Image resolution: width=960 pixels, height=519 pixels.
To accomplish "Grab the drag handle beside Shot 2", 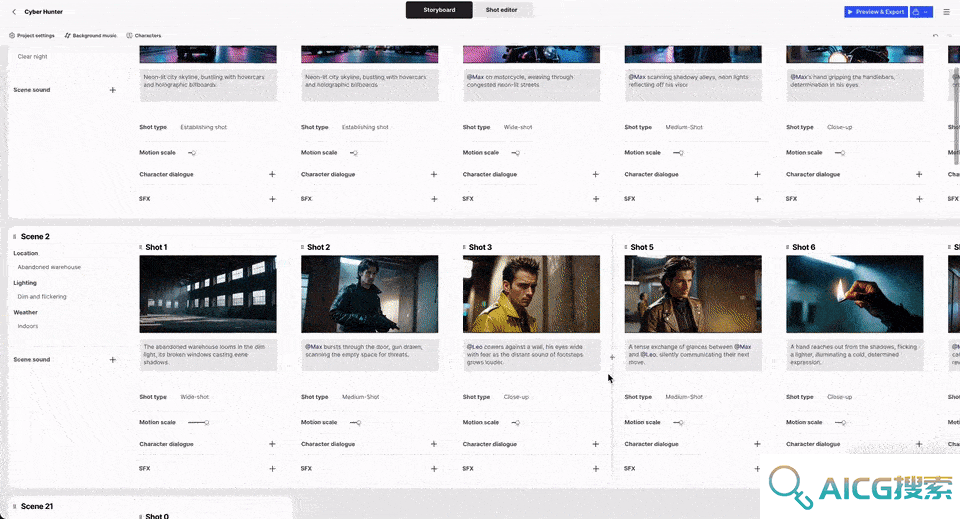I will click(x=302, y=247).
